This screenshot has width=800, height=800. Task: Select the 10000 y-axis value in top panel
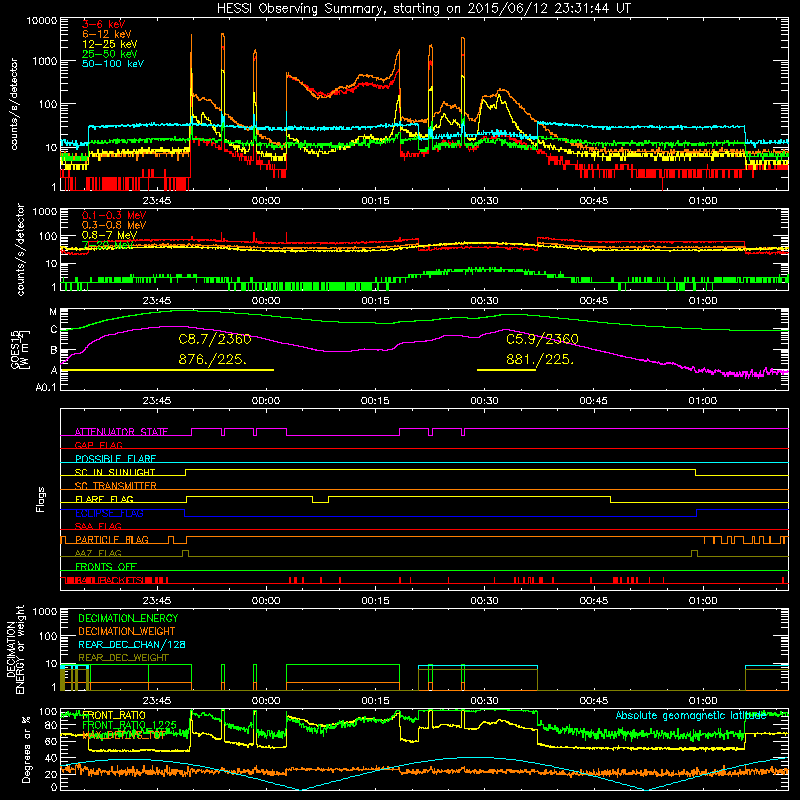pos(42,21)
